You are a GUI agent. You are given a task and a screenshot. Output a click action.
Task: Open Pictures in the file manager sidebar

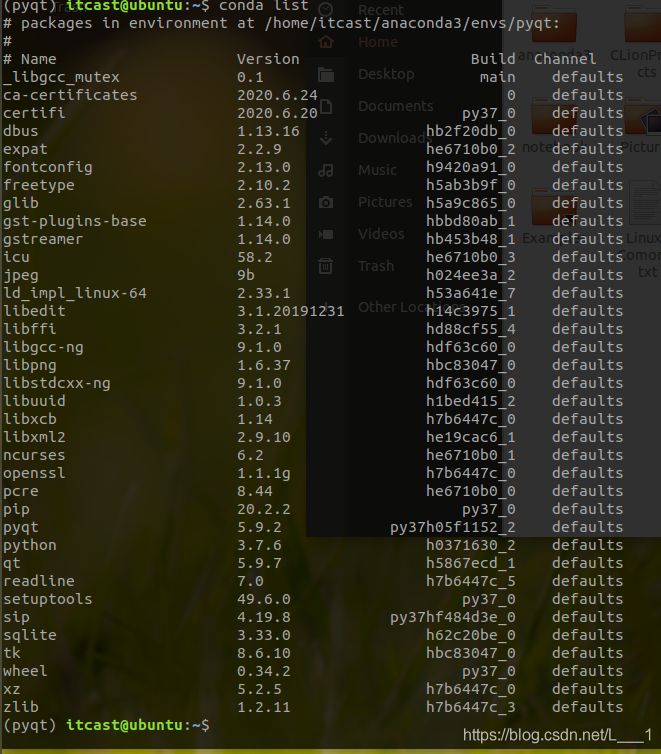(x=385, y=202)
